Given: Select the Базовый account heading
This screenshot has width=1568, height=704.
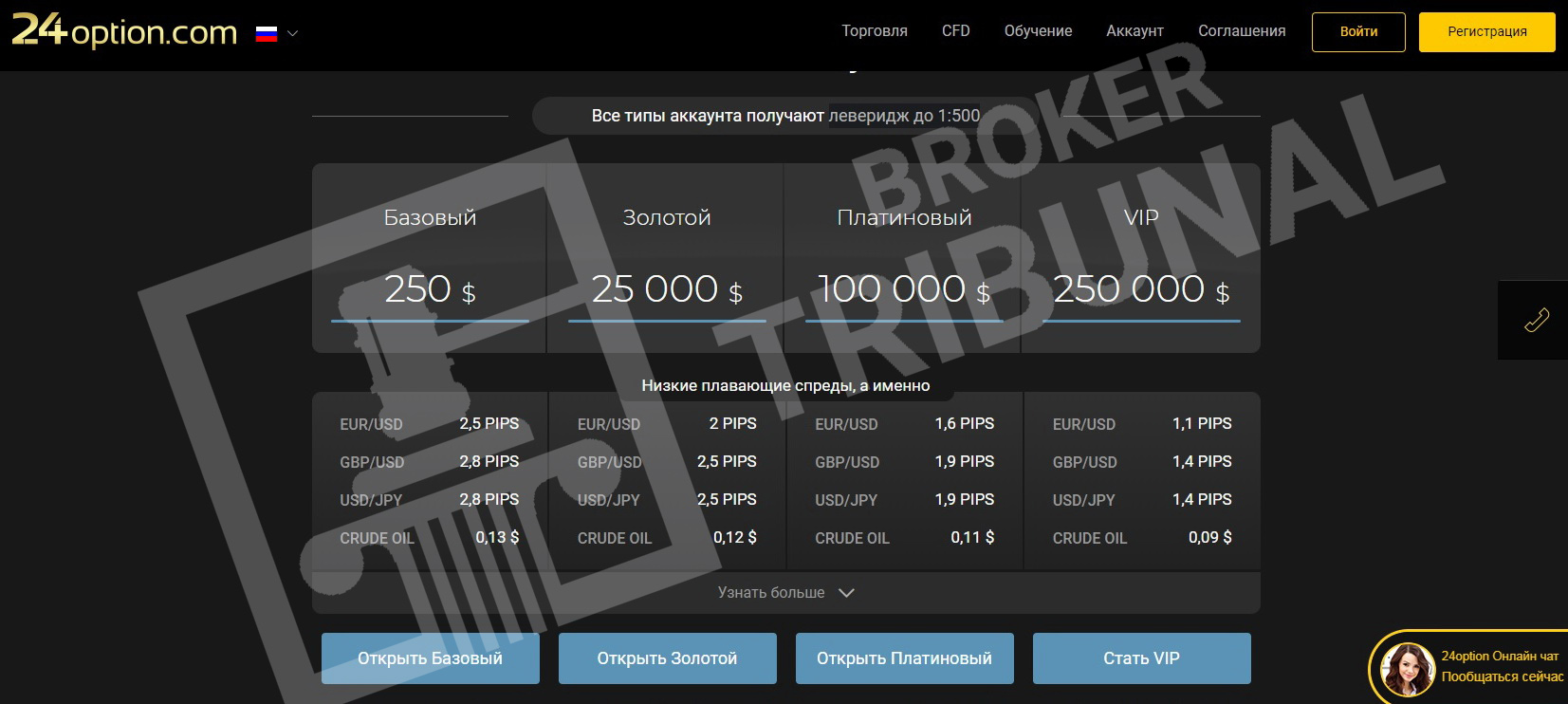Looking at the screenshot, I should pos(430,217).
